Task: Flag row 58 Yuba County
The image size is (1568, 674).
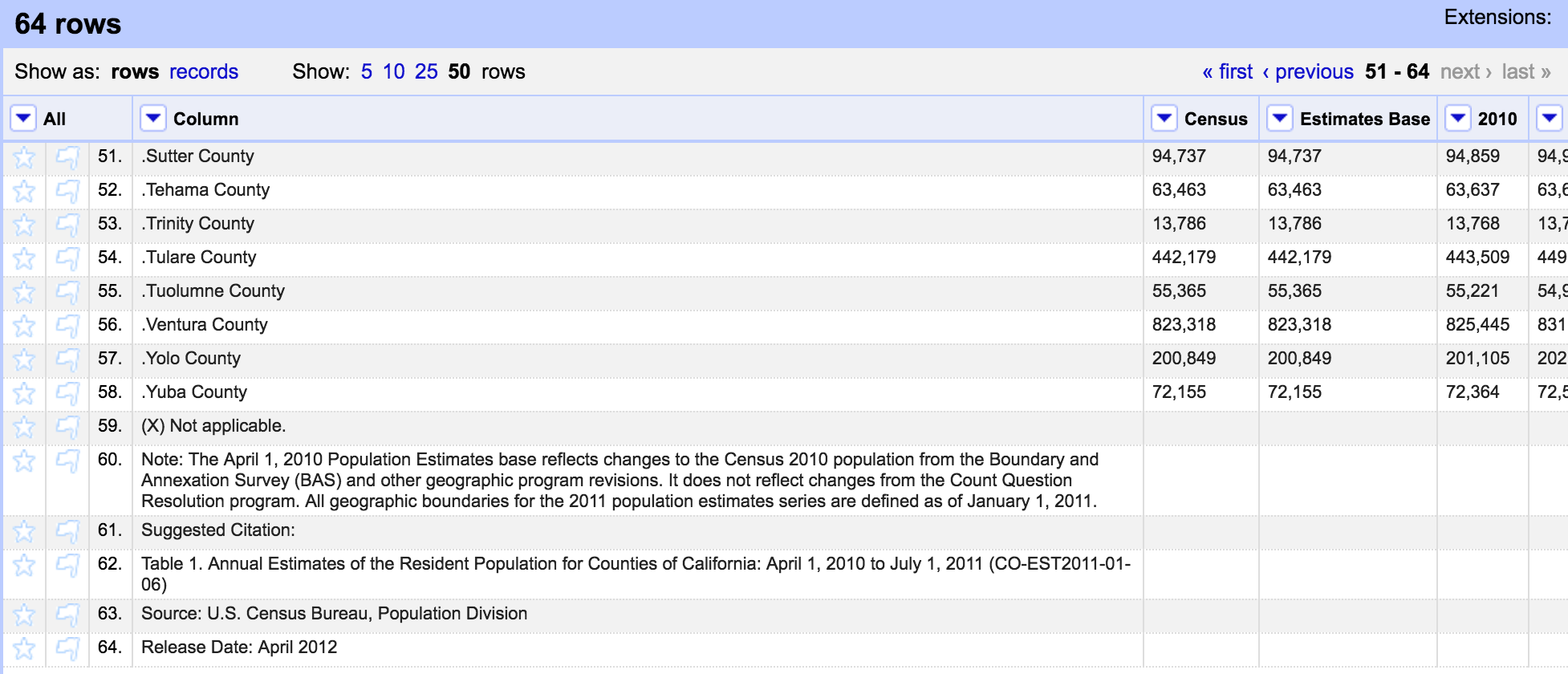Action: pos(67,393)
